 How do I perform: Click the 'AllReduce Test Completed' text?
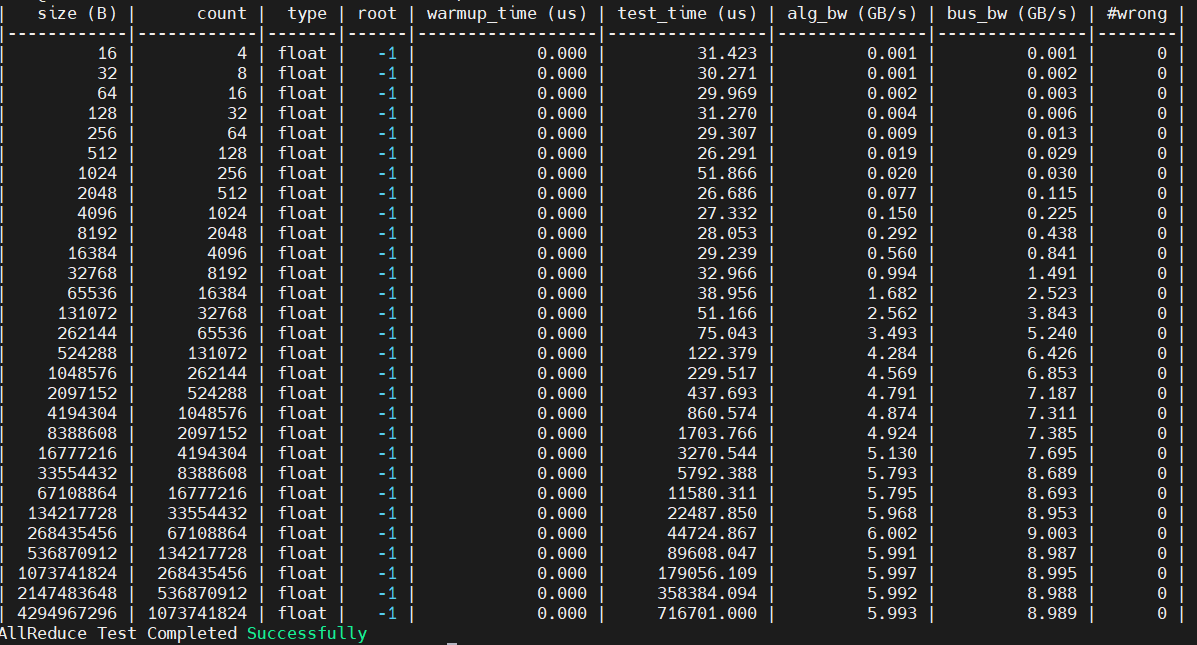coord(118,633)
